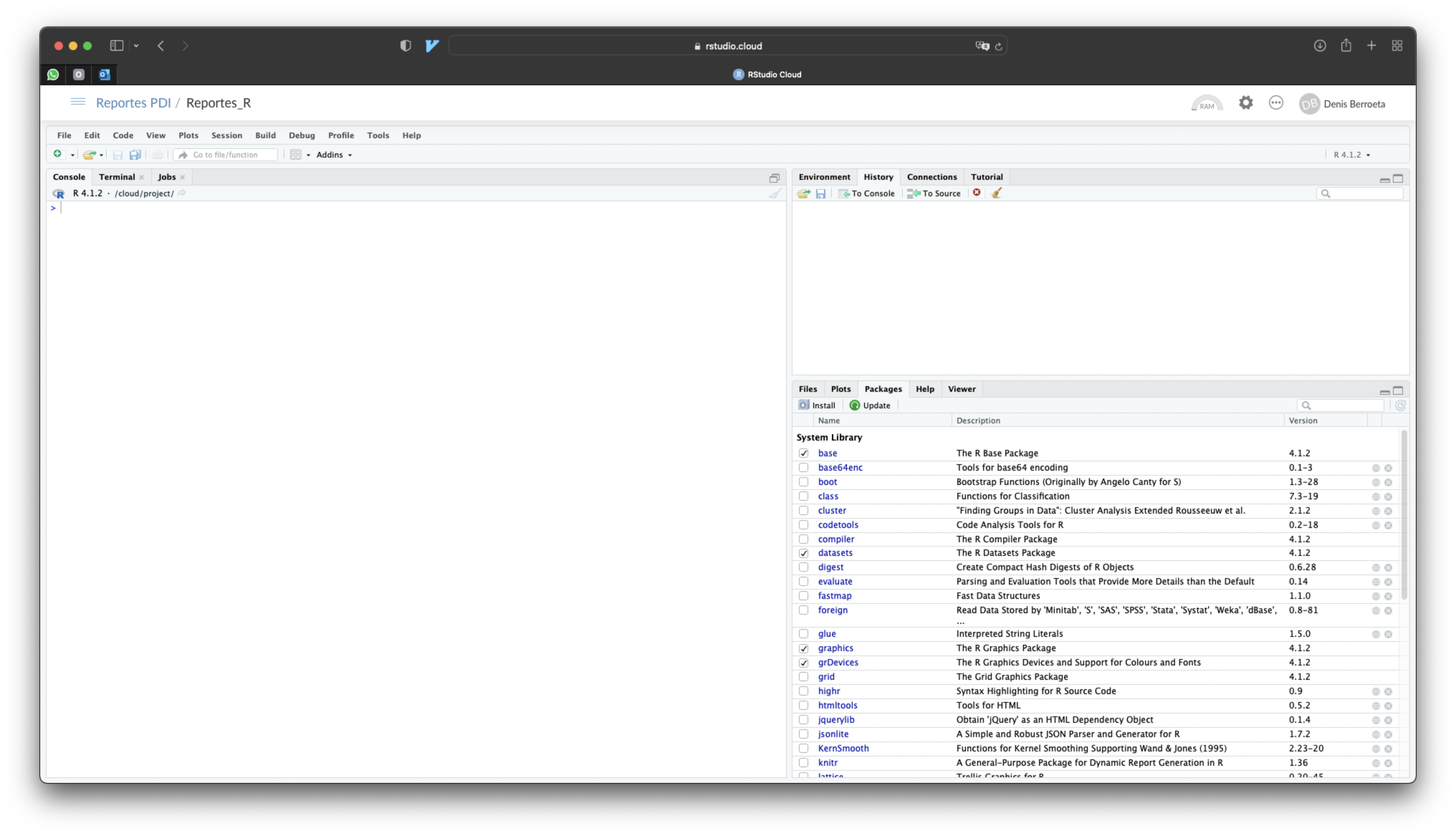Switch to the Environment tab

pos(824,177)
